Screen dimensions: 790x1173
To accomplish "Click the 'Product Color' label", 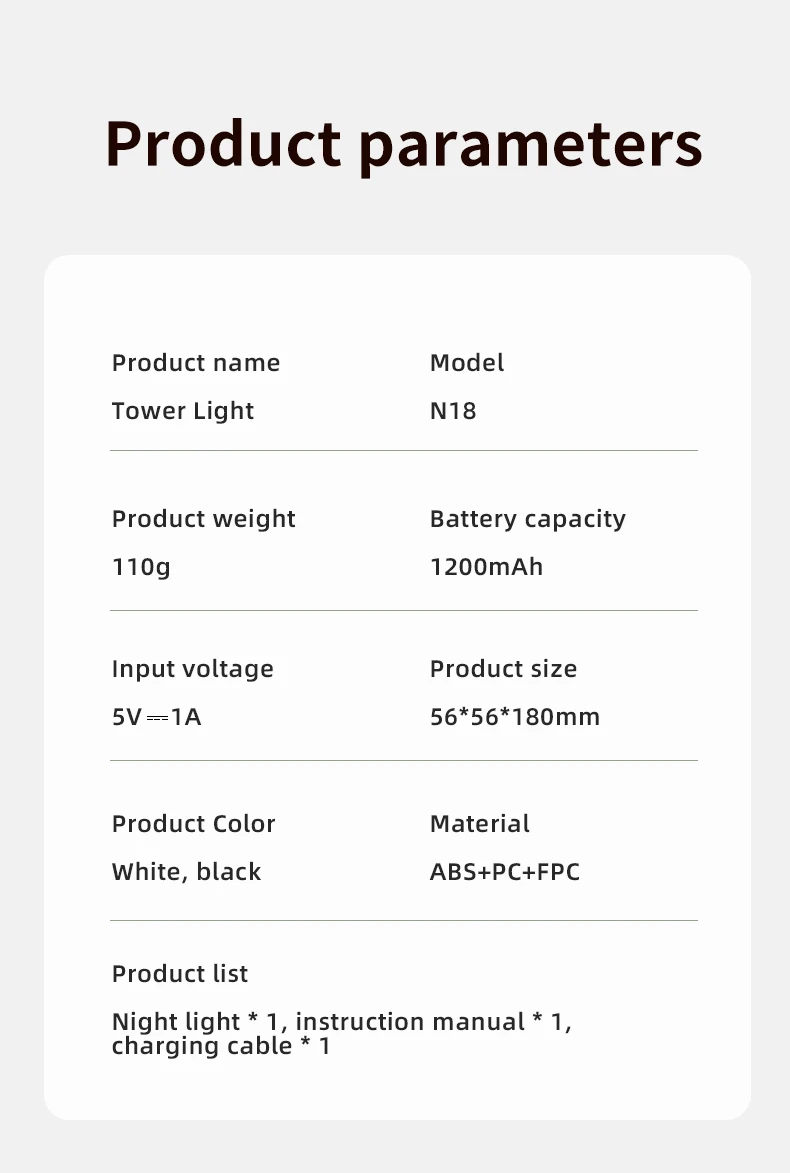I will tap(193, 824).
